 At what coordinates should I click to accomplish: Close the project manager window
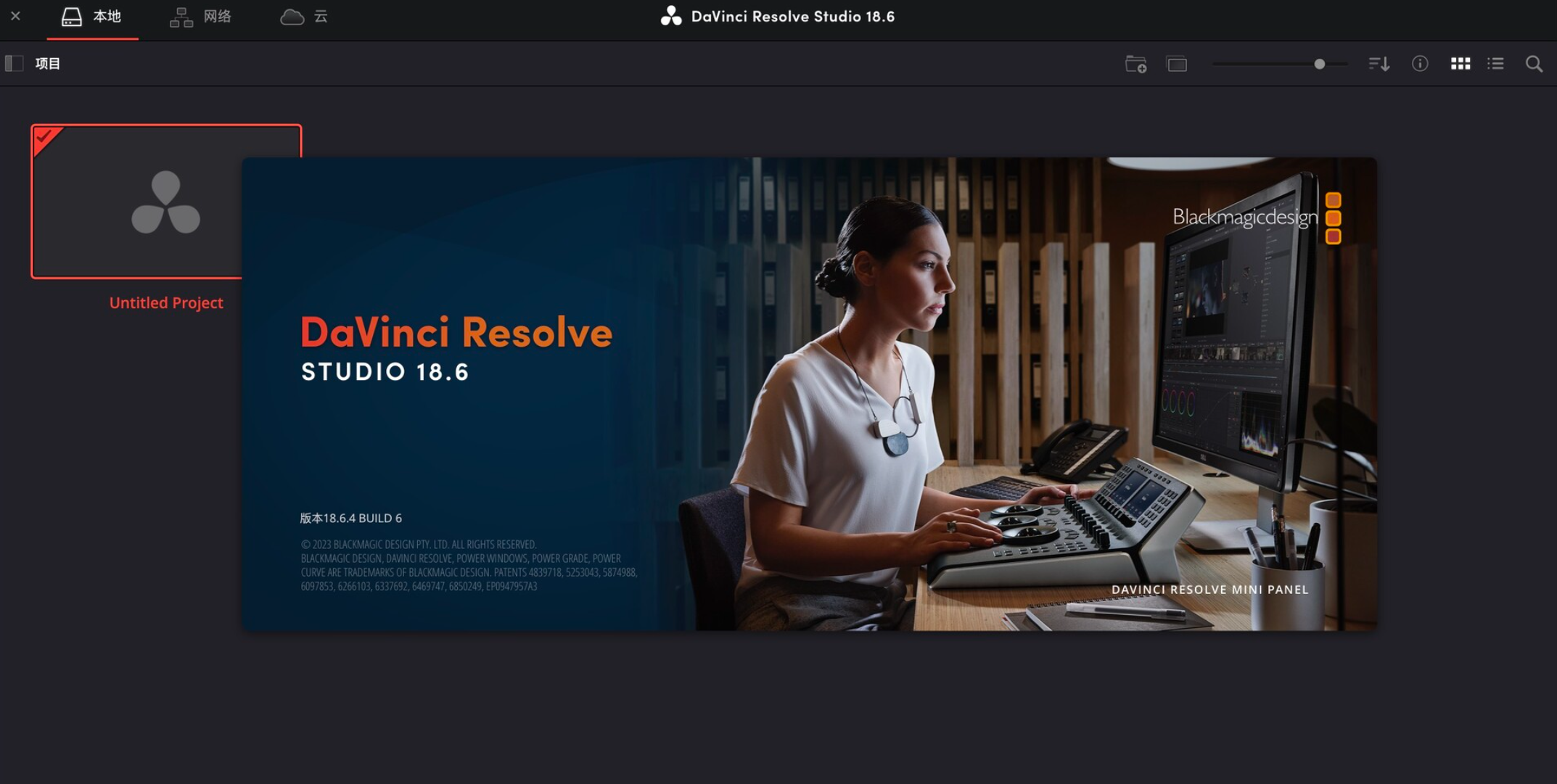coord(15,15)
